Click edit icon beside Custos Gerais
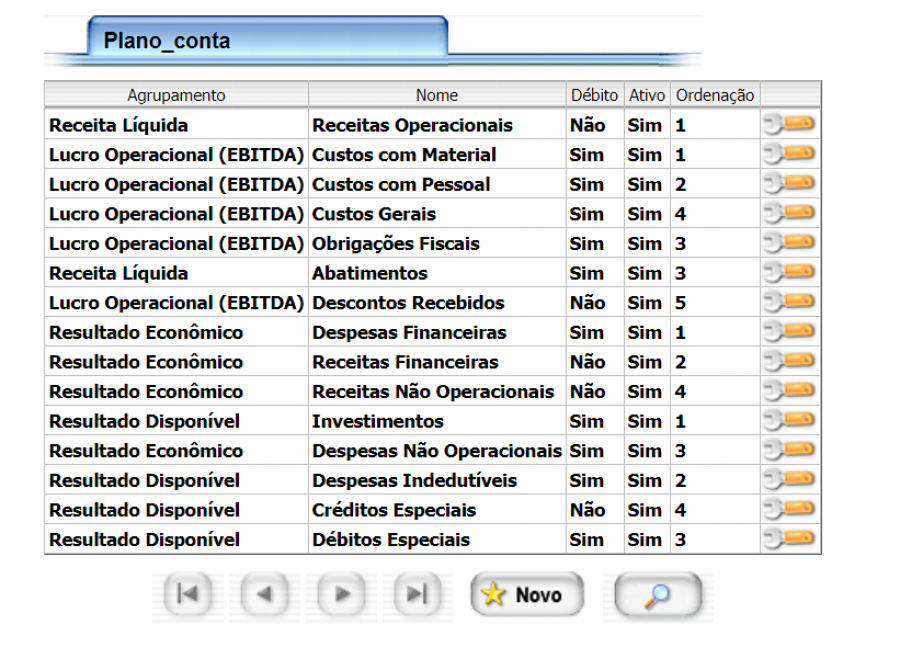Image resolution: width=900 pixels, height=647 pixels. (789, 213)
